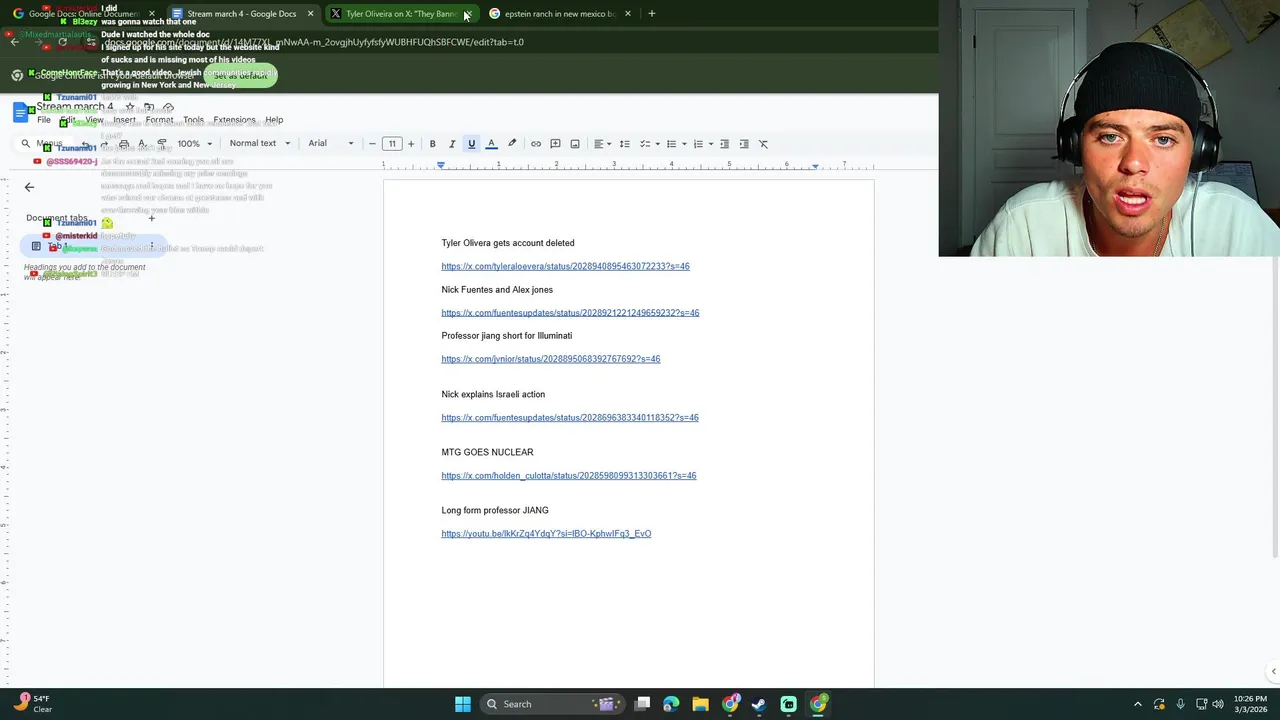Screen dimensions: 1280x720
Task: Close the Tyler Oliveira on X tab
Action: point(468,14)
